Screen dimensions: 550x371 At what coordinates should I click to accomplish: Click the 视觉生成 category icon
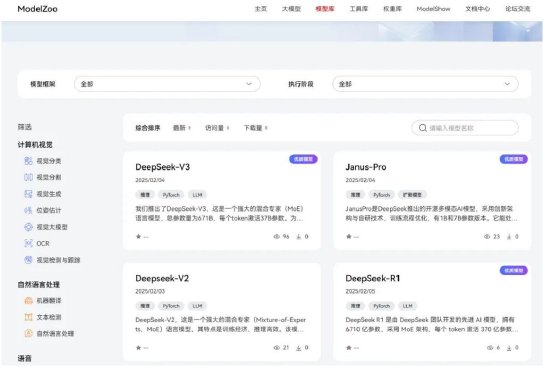(x=28, y=194)
